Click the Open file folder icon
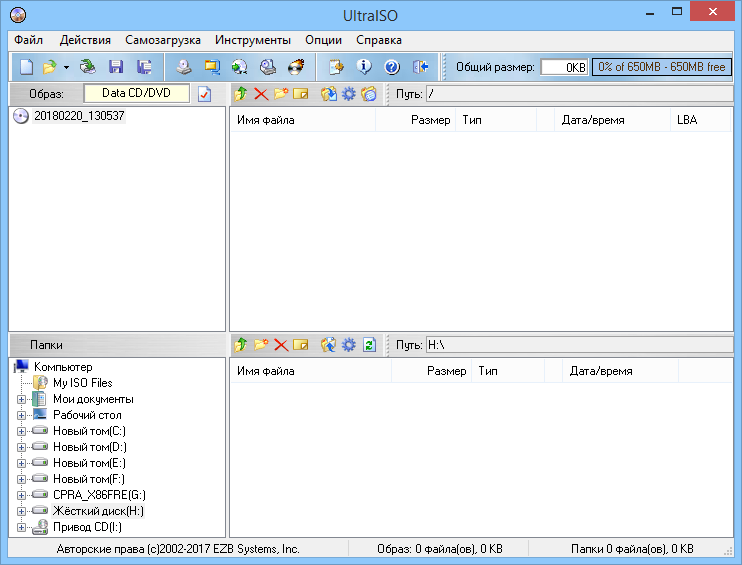 [49, 67]
